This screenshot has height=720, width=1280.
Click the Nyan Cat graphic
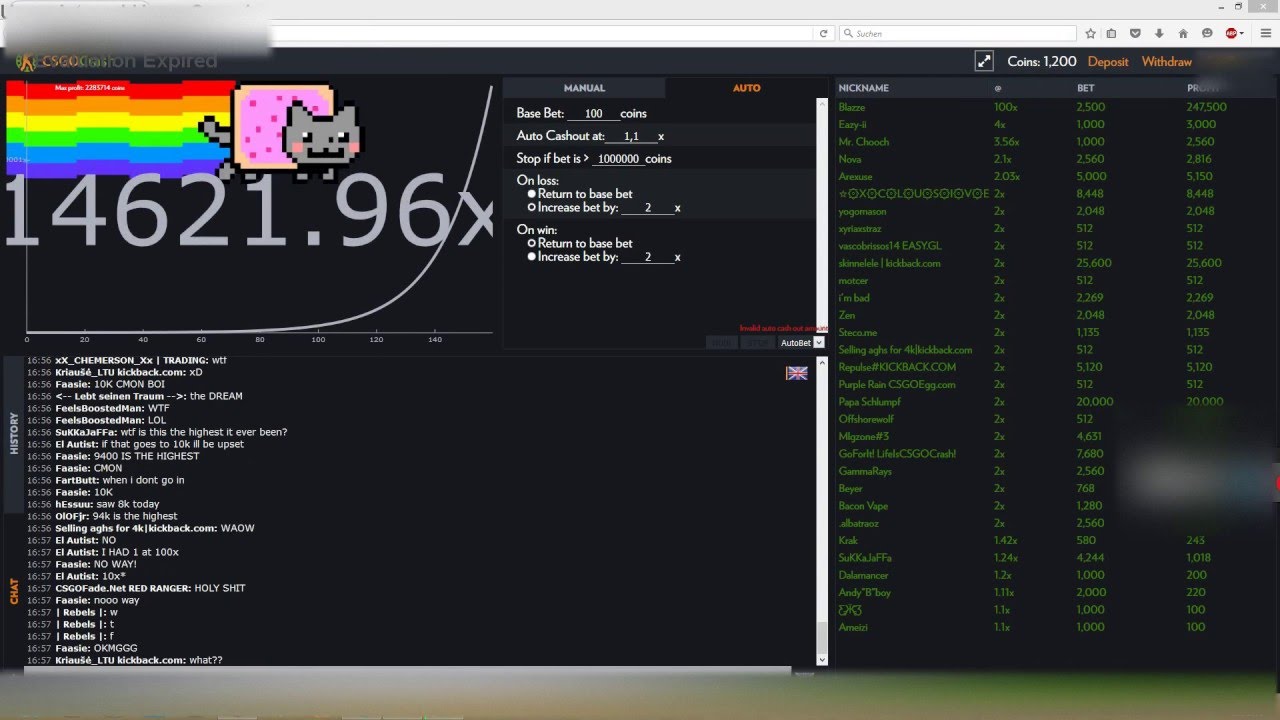click(x=282, y=132)
